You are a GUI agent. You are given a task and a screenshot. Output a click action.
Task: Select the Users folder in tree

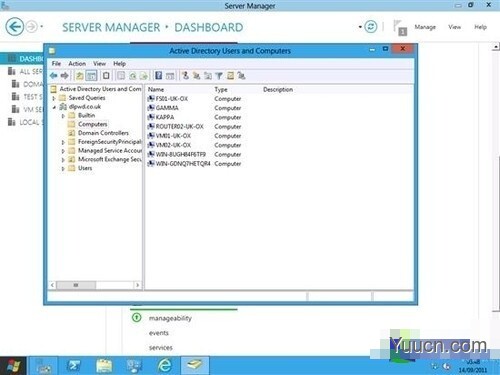pos(85,168)
